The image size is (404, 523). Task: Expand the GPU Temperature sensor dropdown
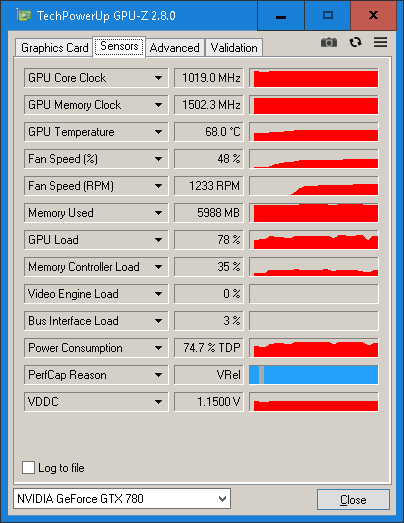(158, 132)
